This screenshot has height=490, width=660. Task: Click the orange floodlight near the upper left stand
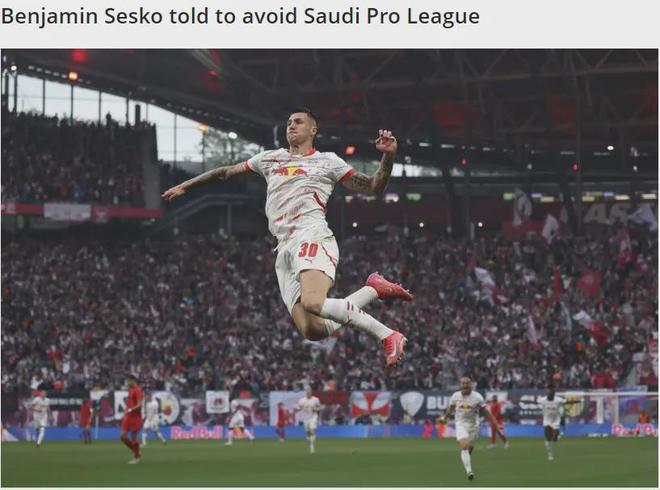73,76
